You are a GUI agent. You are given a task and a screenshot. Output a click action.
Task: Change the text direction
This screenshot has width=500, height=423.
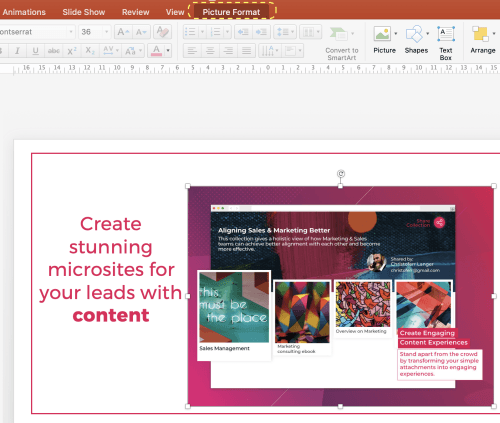269,51
